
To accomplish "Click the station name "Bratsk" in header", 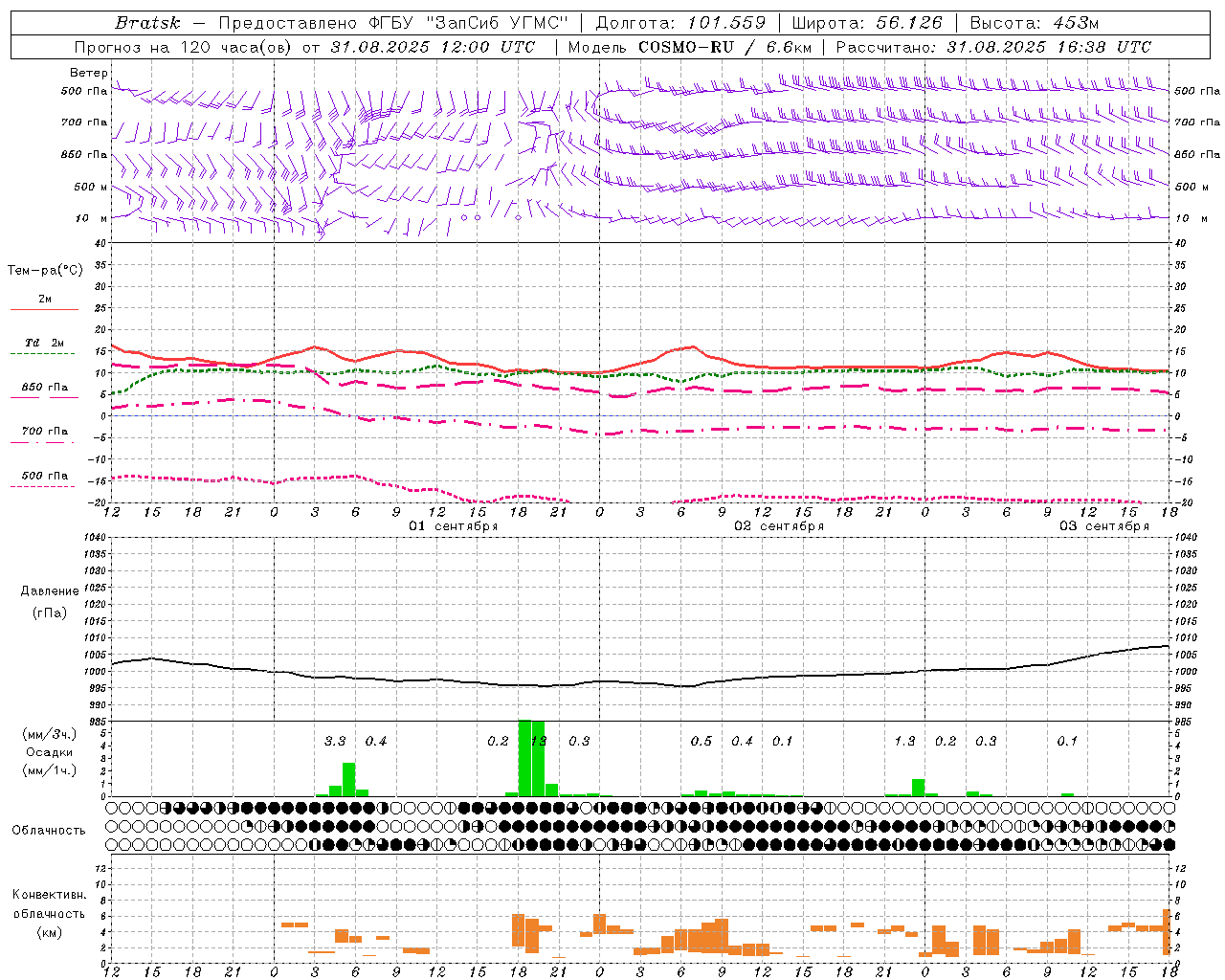I will [147, 23].
